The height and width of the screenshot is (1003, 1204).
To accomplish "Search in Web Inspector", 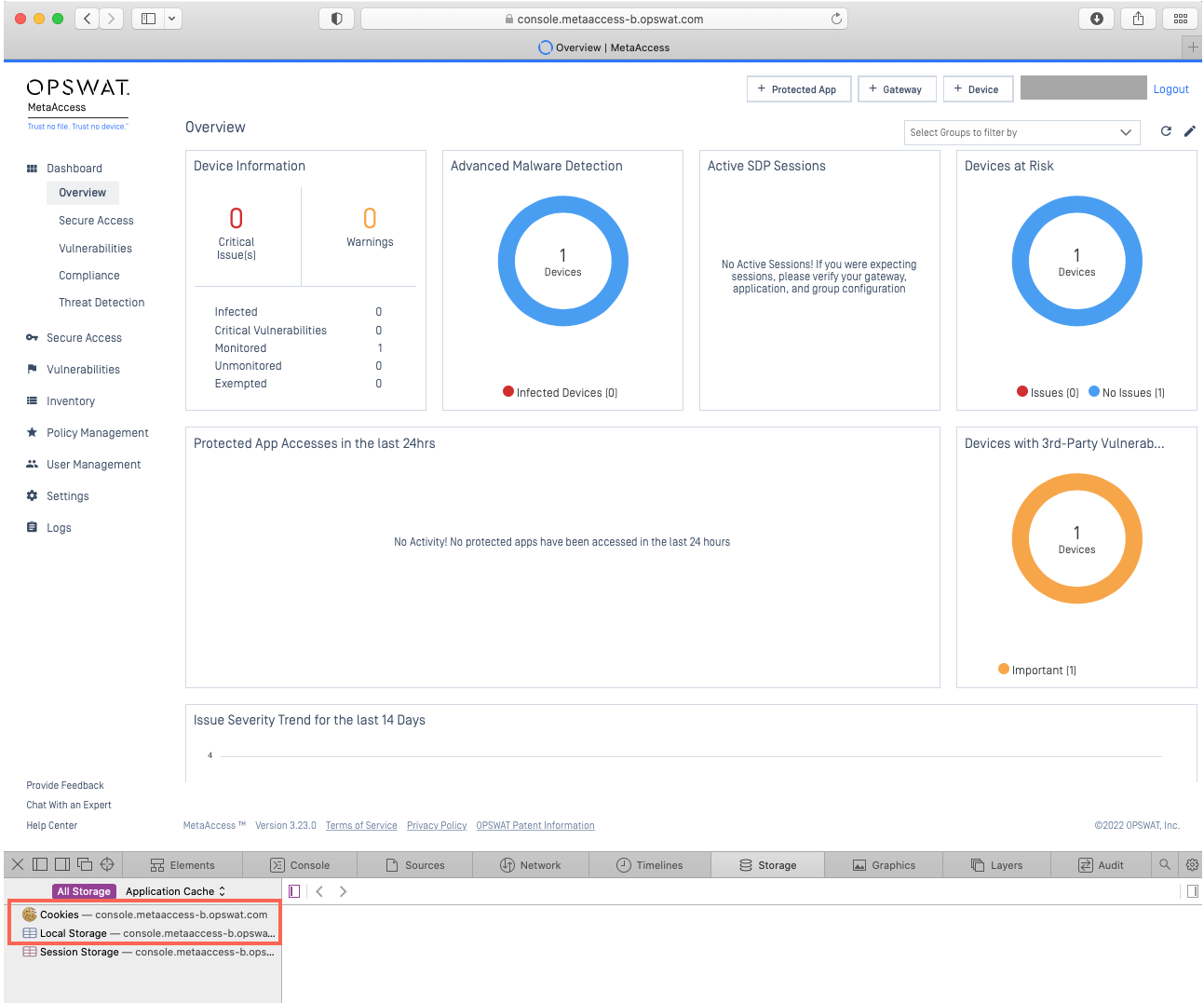I will (x=1164, y=865).
